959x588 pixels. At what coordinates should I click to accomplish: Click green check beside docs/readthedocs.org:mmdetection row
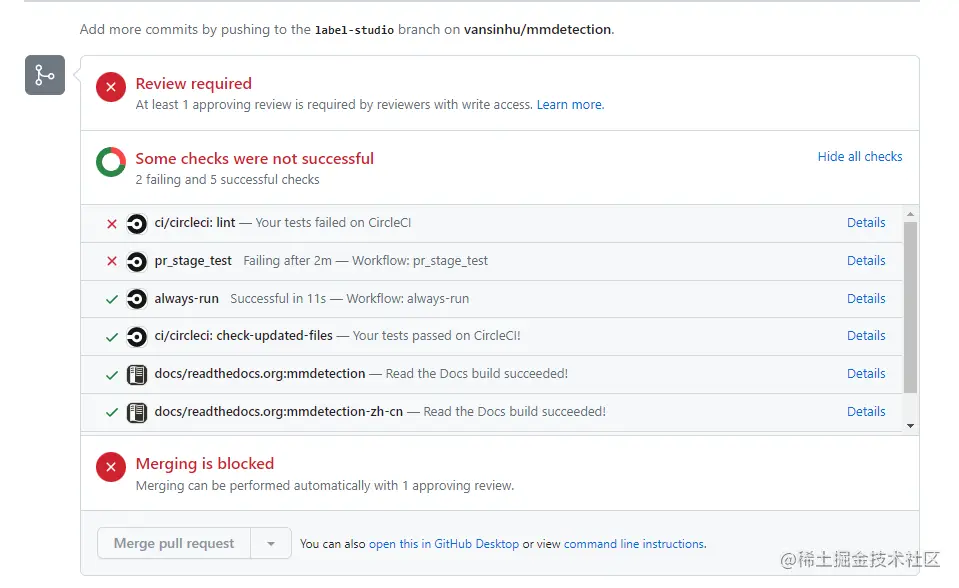tap(112, 375)
